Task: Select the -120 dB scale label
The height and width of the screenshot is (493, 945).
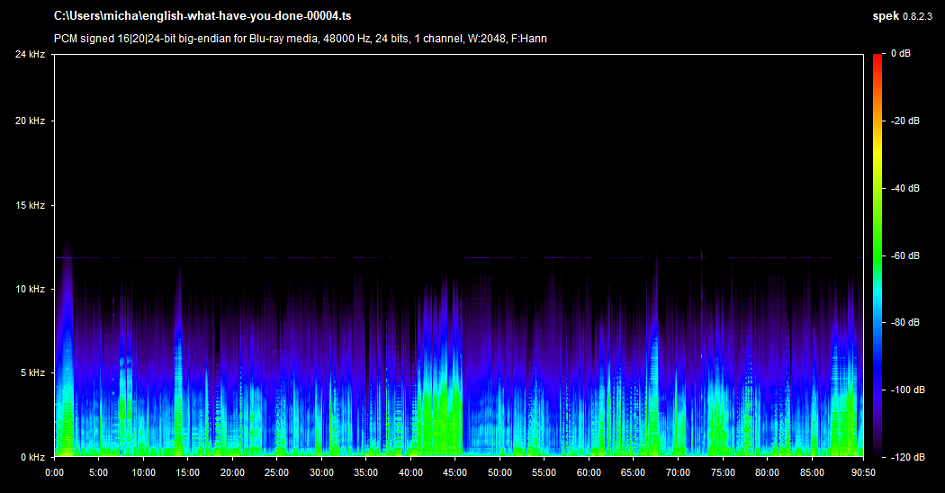Action: click(907, 457)
